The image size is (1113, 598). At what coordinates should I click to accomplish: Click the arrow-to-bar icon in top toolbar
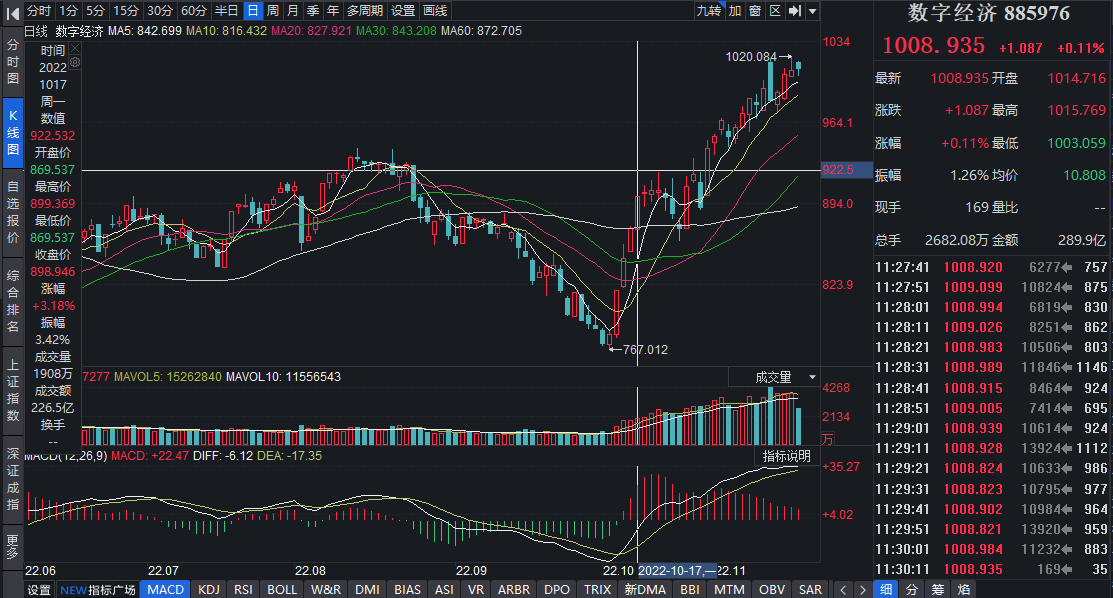pos(794,10)
